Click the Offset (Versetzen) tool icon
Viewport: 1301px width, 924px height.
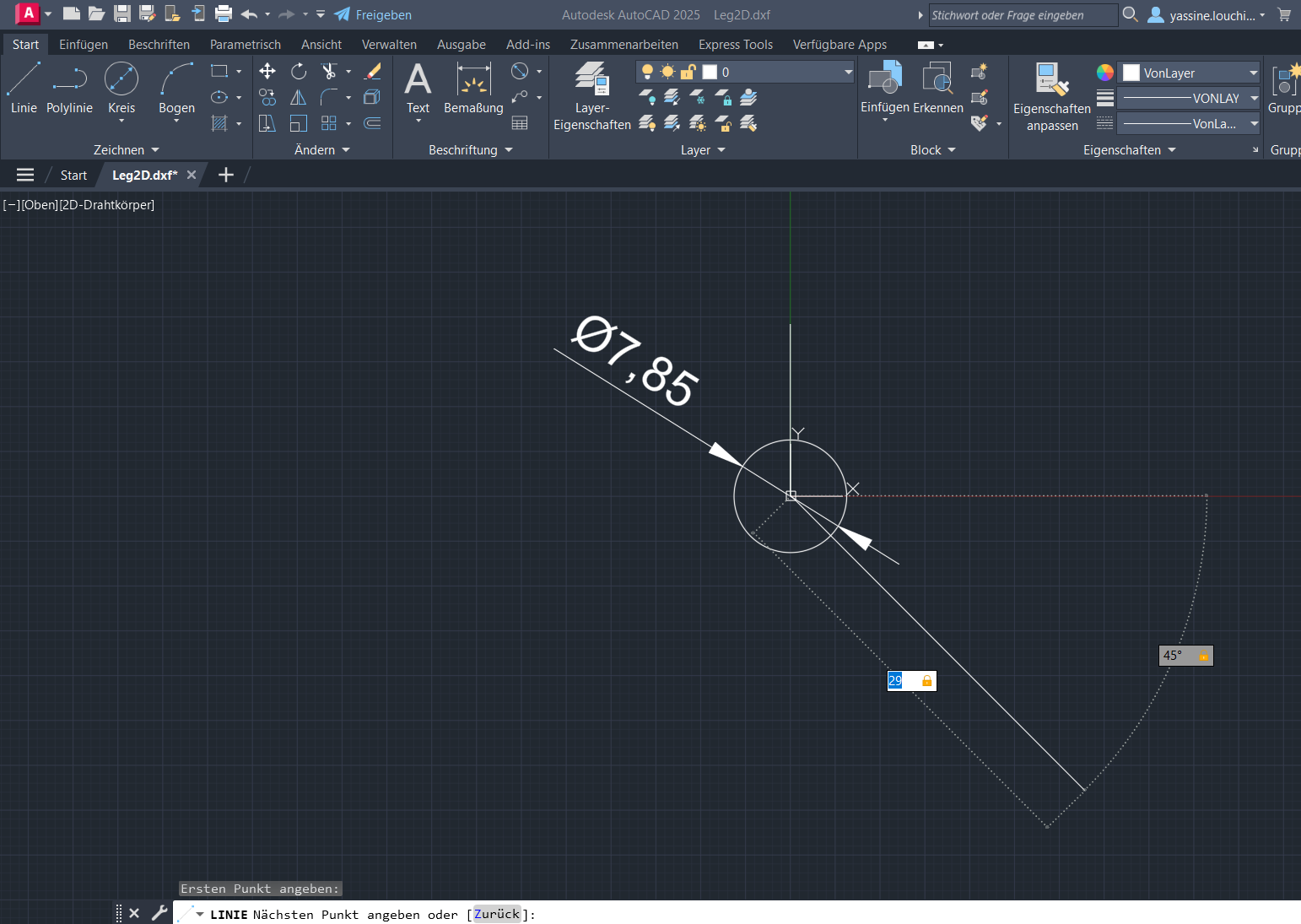coord(372,123)
